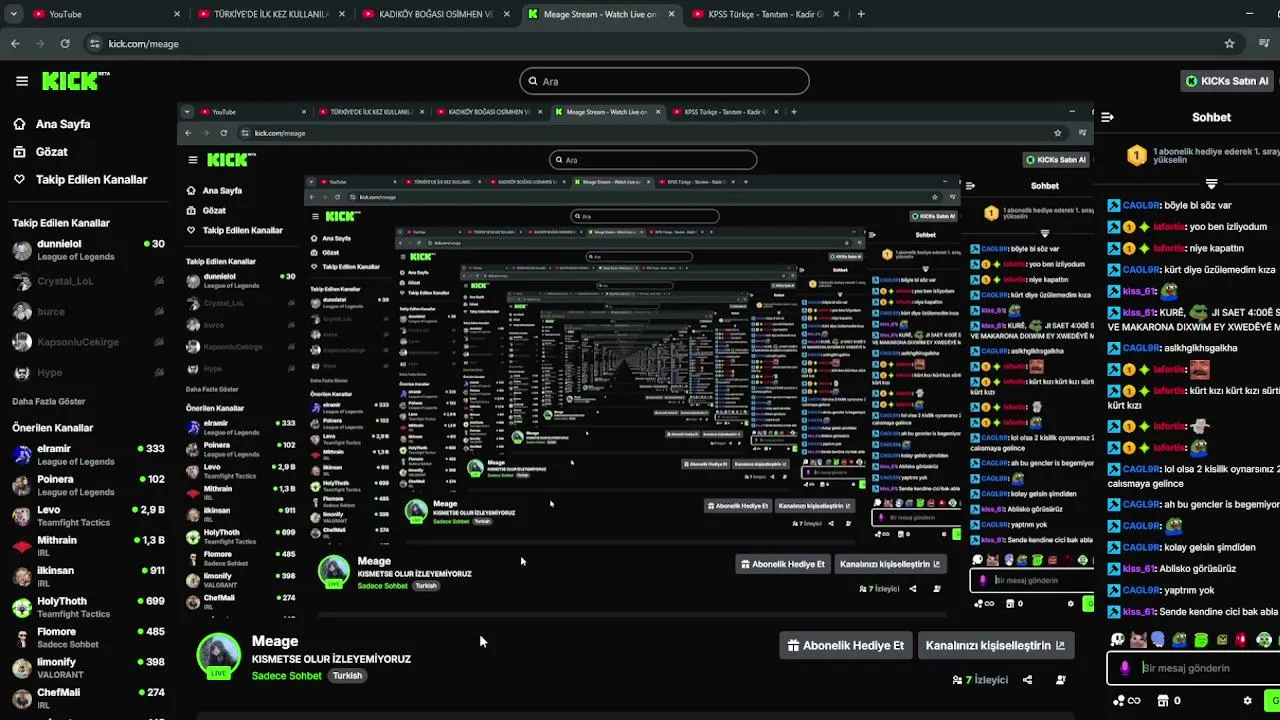Image resolution: width=1280 pixels, height=720 pixels.
Task: Switch to the outermost TÜRKİYE'DE İLK KEZ KULLANILAN tab
Action: coord(270,14)
